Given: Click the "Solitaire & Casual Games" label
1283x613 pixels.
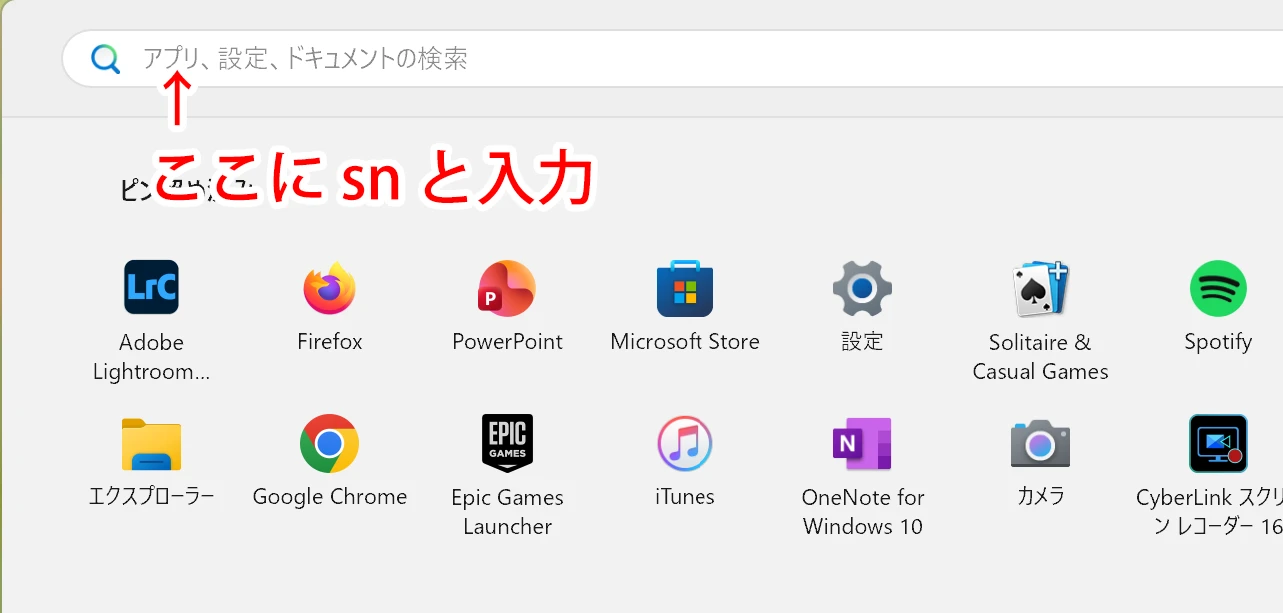Looking at the screenshot, I should tap(1041, 357).
